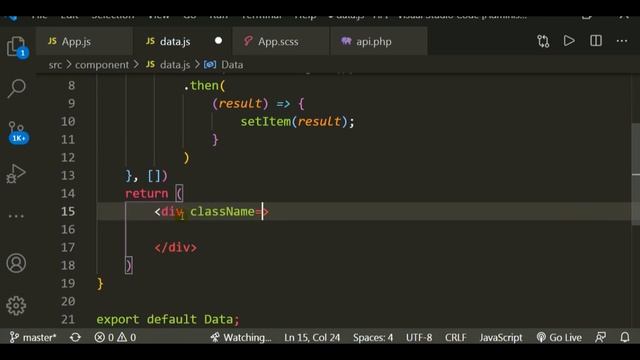This screenshot has width=640, height=360.
Task: Click the Synchronize Changes icon
Action: click(x=75, y=338)
